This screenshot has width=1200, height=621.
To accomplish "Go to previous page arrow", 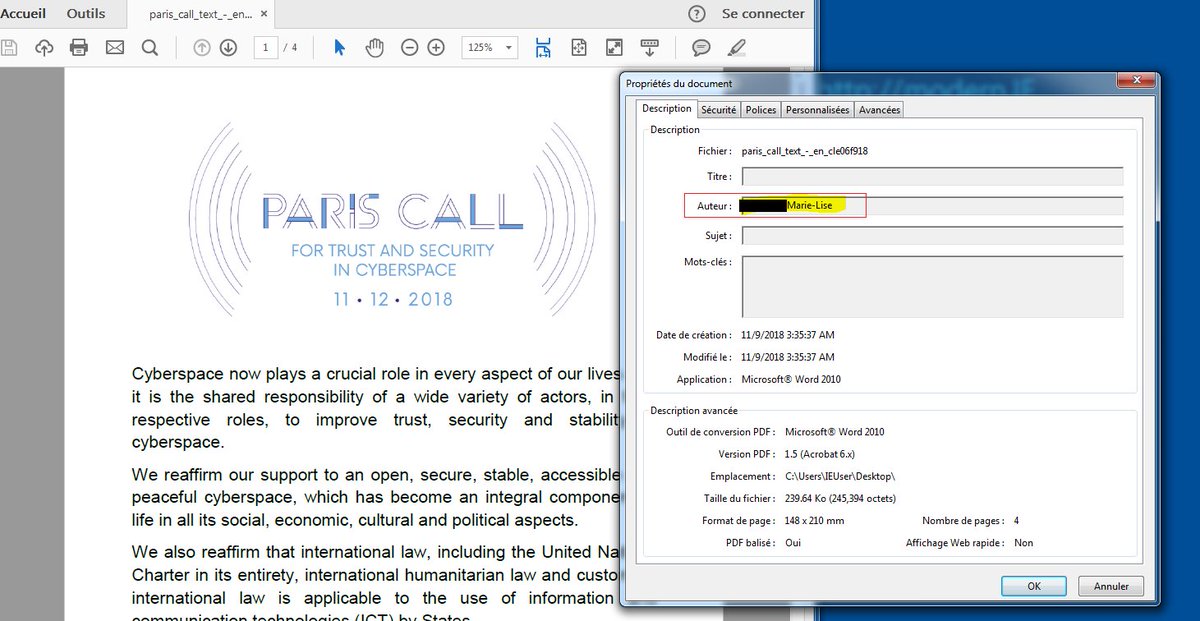I will coord(202,47).
